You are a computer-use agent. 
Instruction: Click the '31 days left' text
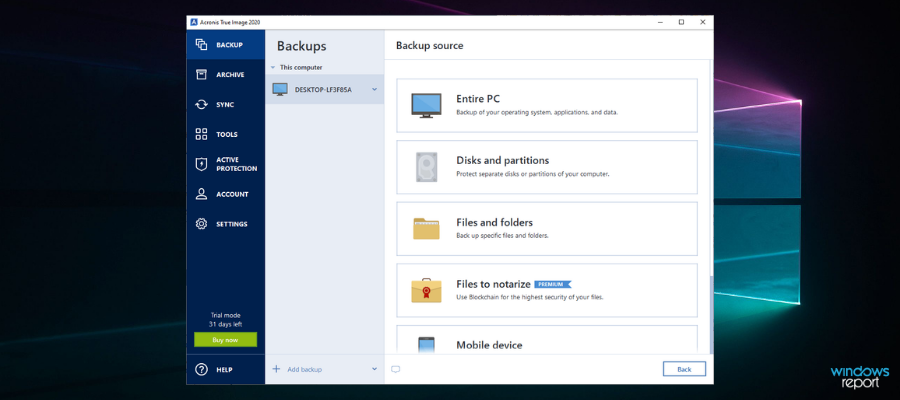point(226,324)
